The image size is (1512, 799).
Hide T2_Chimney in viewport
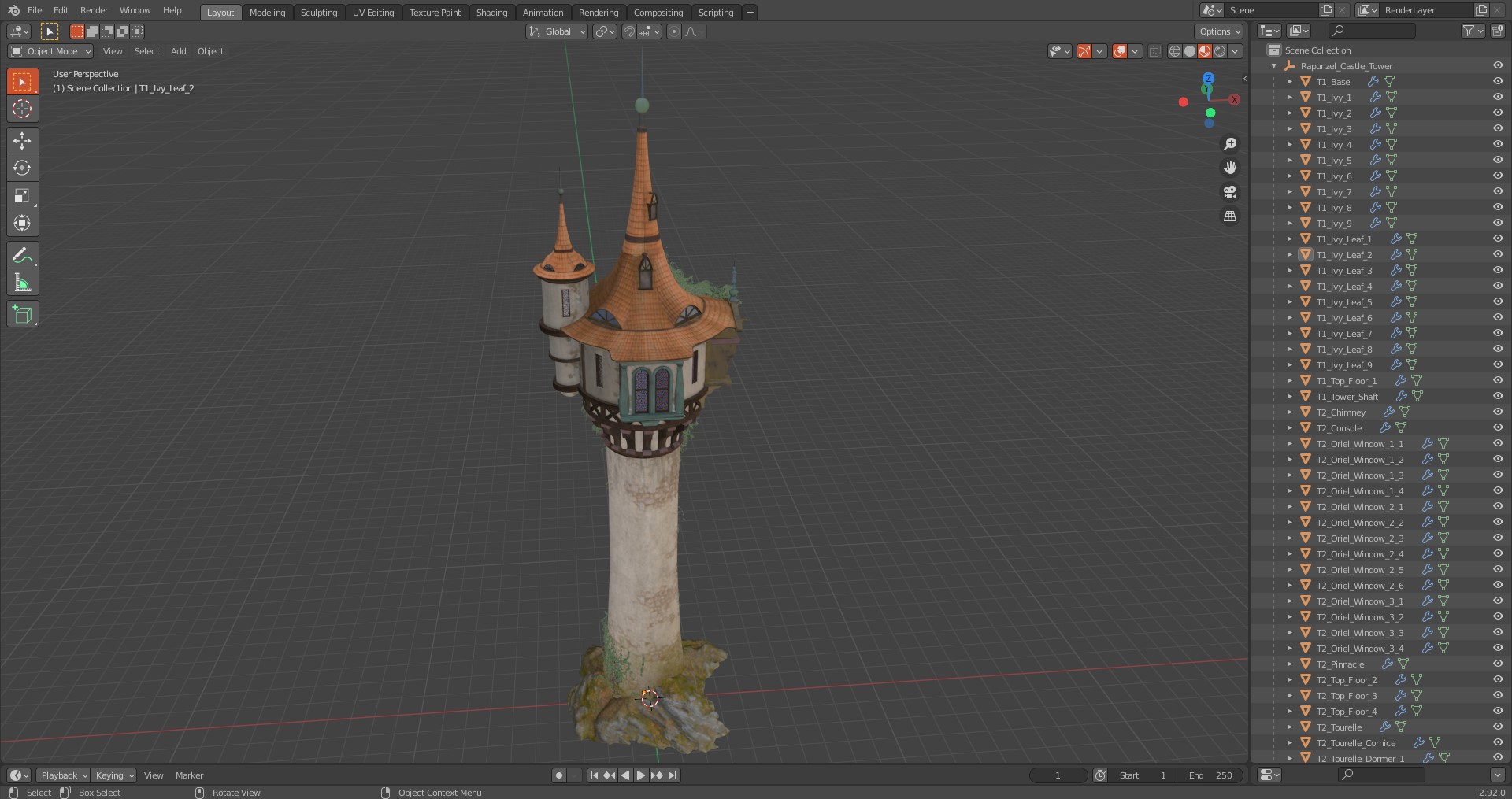(1498, 412)
